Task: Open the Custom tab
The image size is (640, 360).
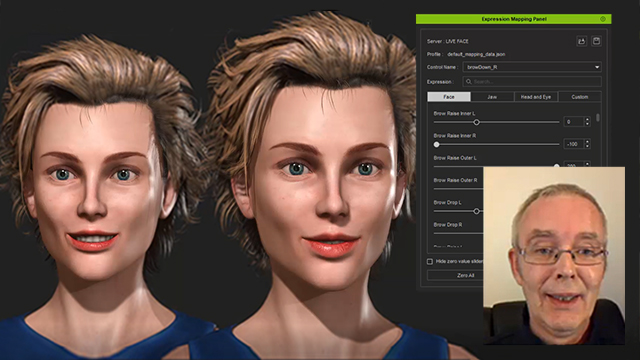Action: (x=580, y=97)
